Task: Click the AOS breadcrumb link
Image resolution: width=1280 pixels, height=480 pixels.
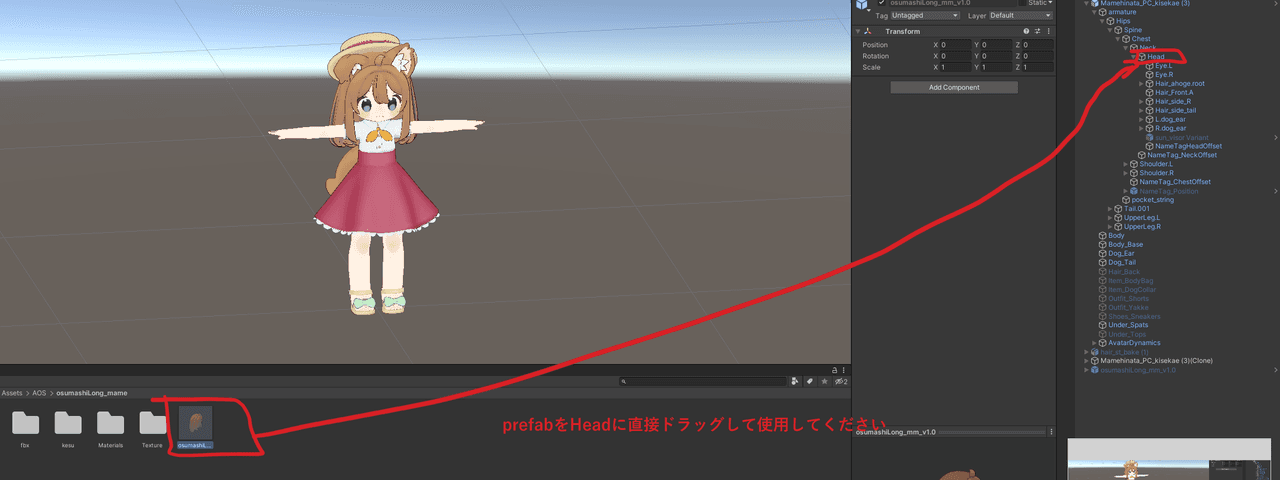Action: click(39, 393)
